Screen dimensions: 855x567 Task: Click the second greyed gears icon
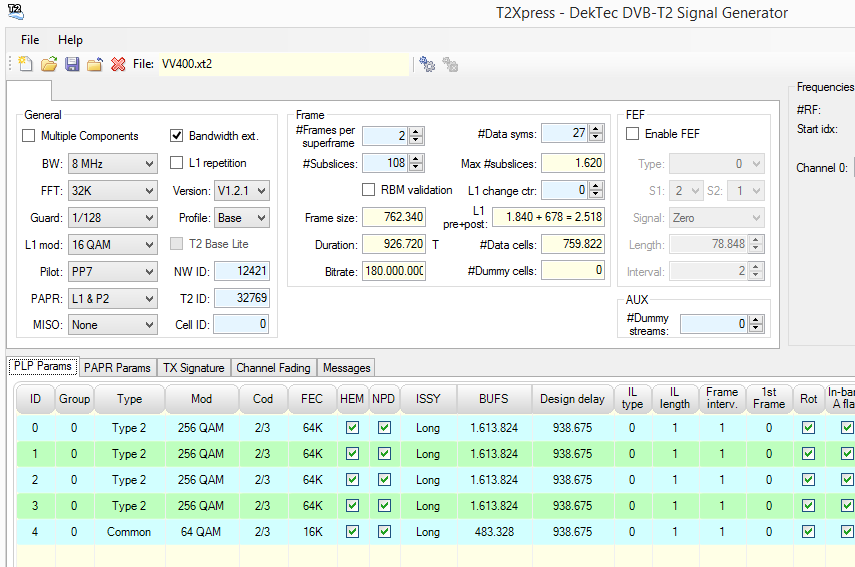tap(450, 65)
